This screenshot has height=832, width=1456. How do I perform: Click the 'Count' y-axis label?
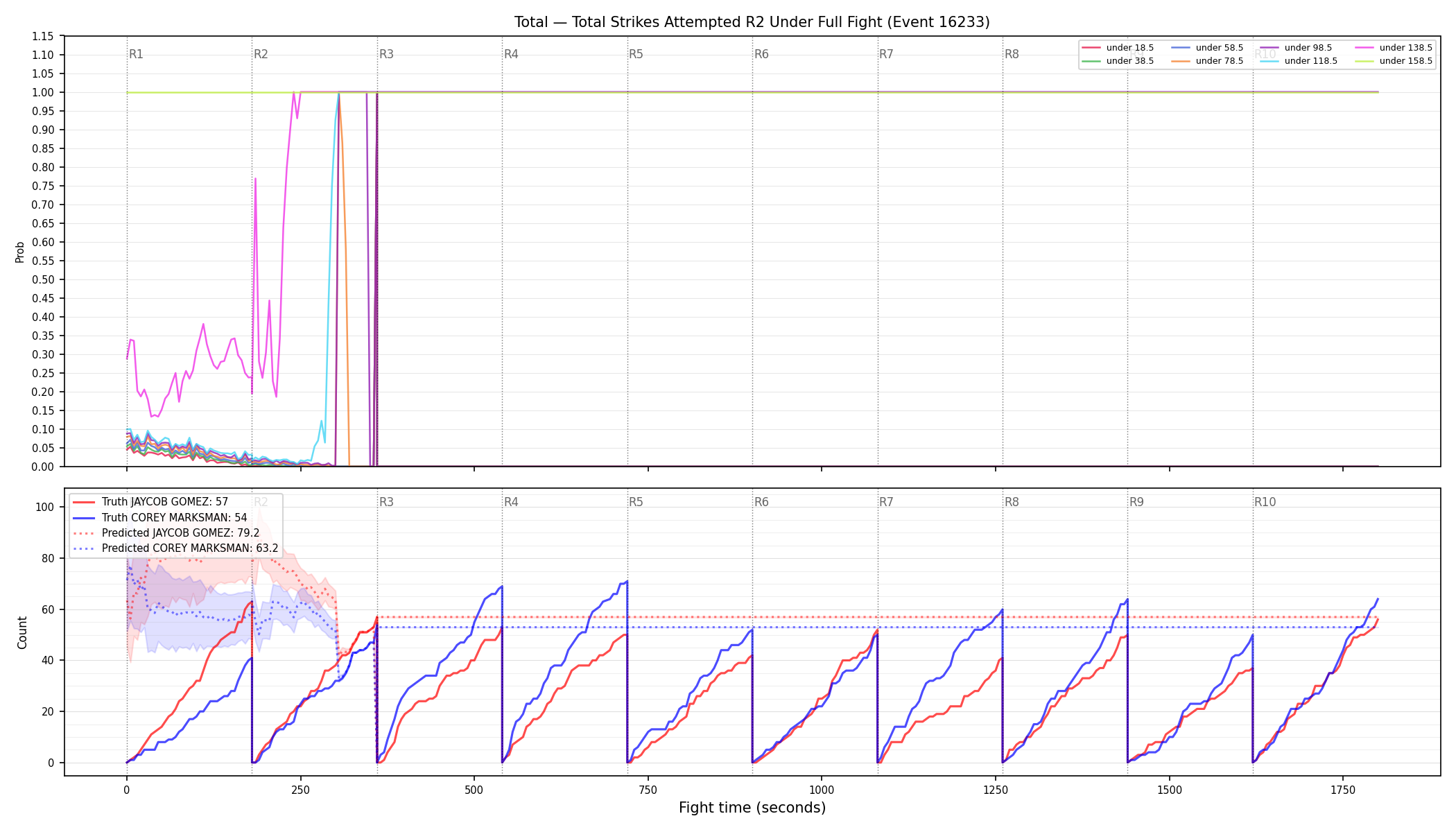click(22, 632)
